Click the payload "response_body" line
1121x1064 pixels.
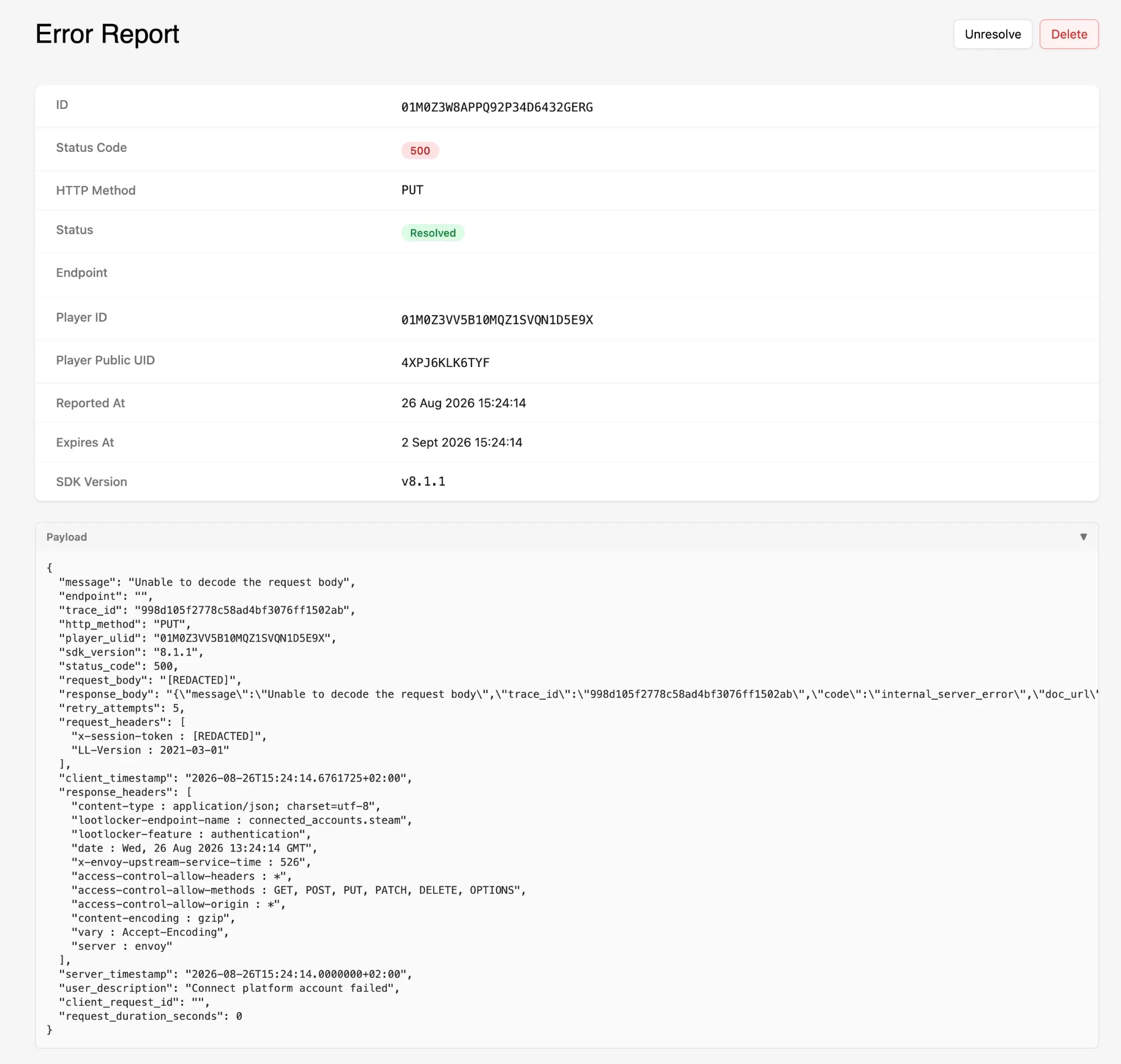[578, 694]
